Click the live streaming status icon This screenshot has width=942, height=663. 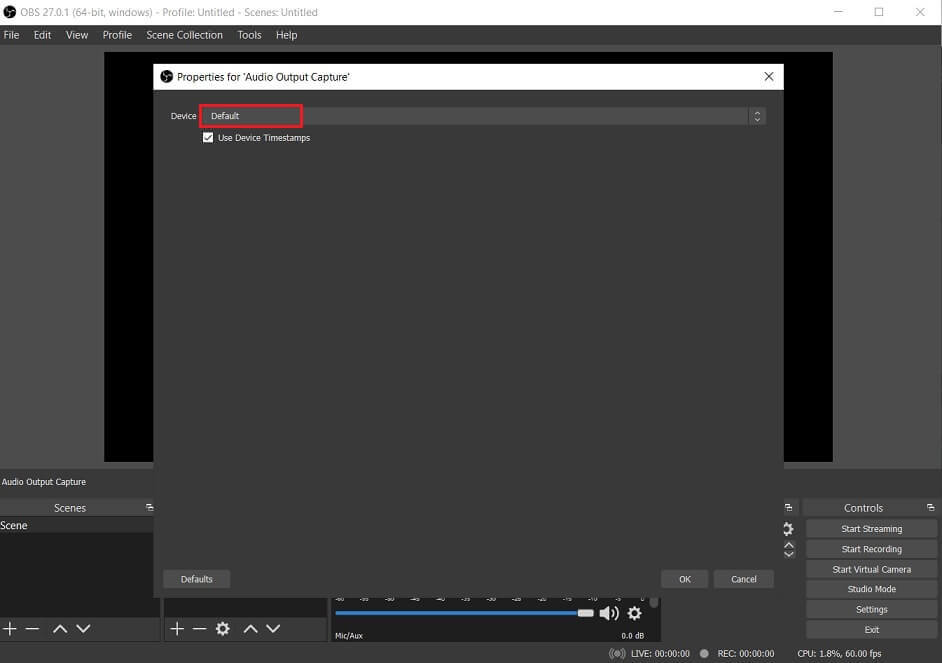point(617,653)
